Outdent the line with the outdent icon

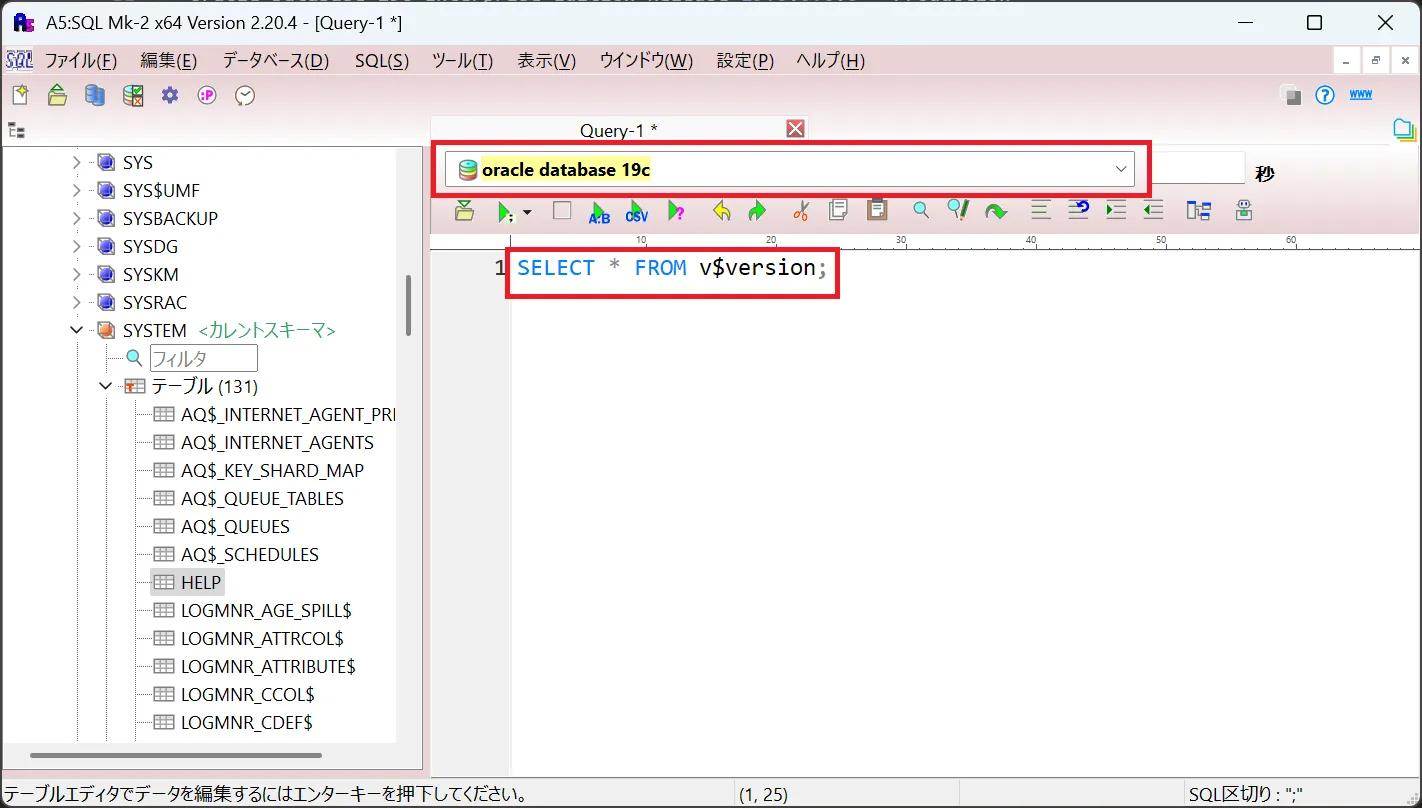(1153, 210)
